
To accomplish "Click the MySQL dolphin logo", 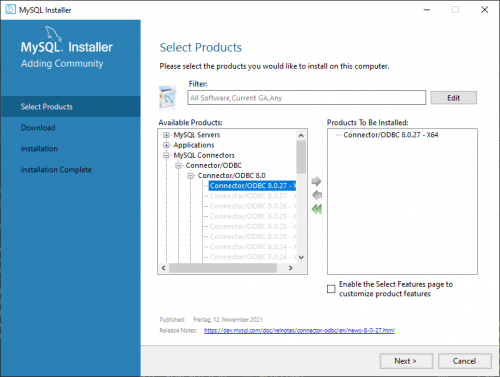I will click(53, 33).
